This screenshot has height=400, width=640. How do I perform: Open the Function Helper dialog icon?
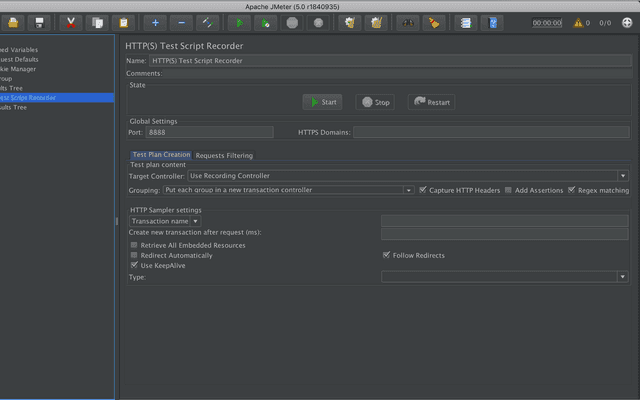[466, 23]
